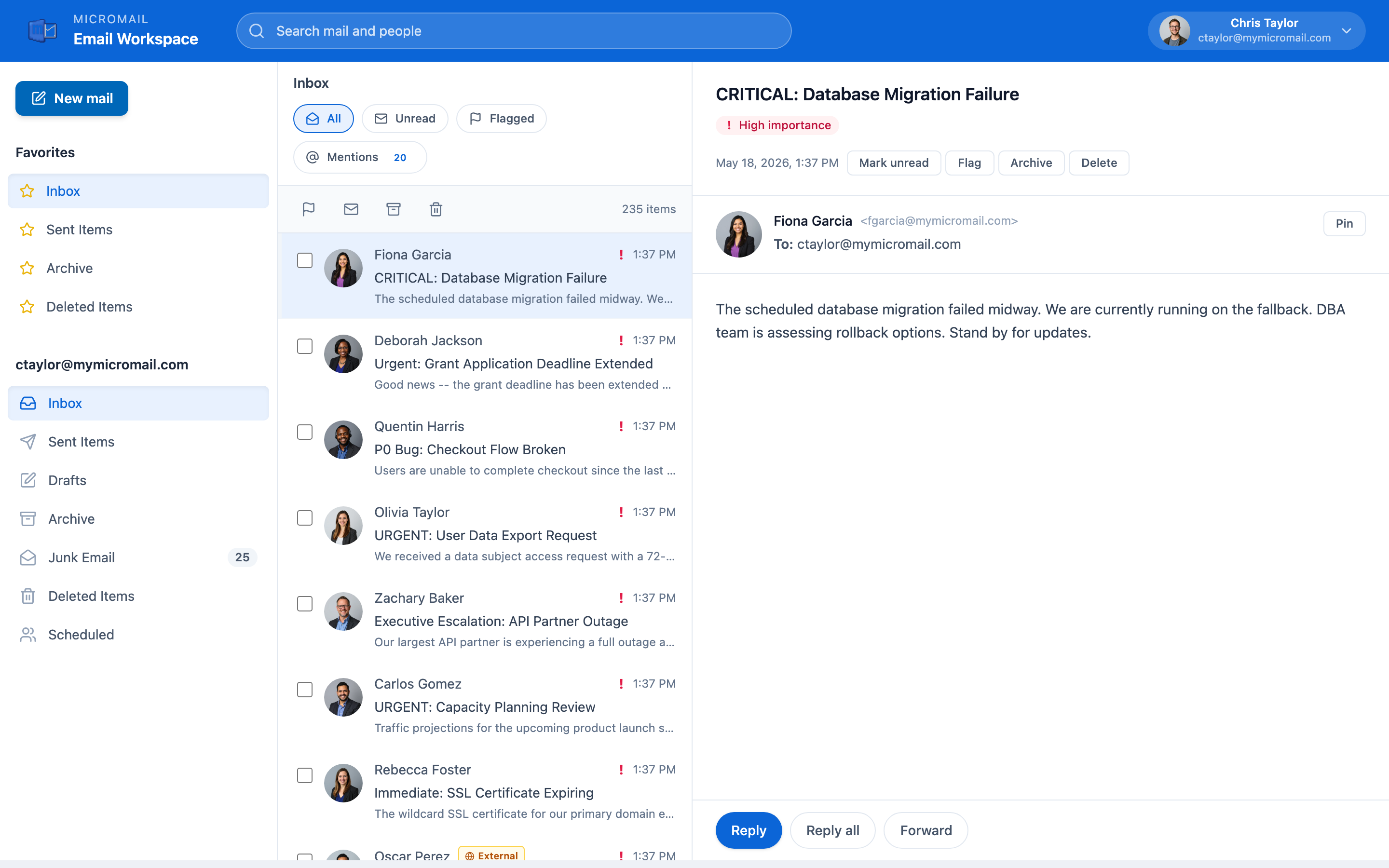Click the Search mail and people field

[x=514, y=31]
